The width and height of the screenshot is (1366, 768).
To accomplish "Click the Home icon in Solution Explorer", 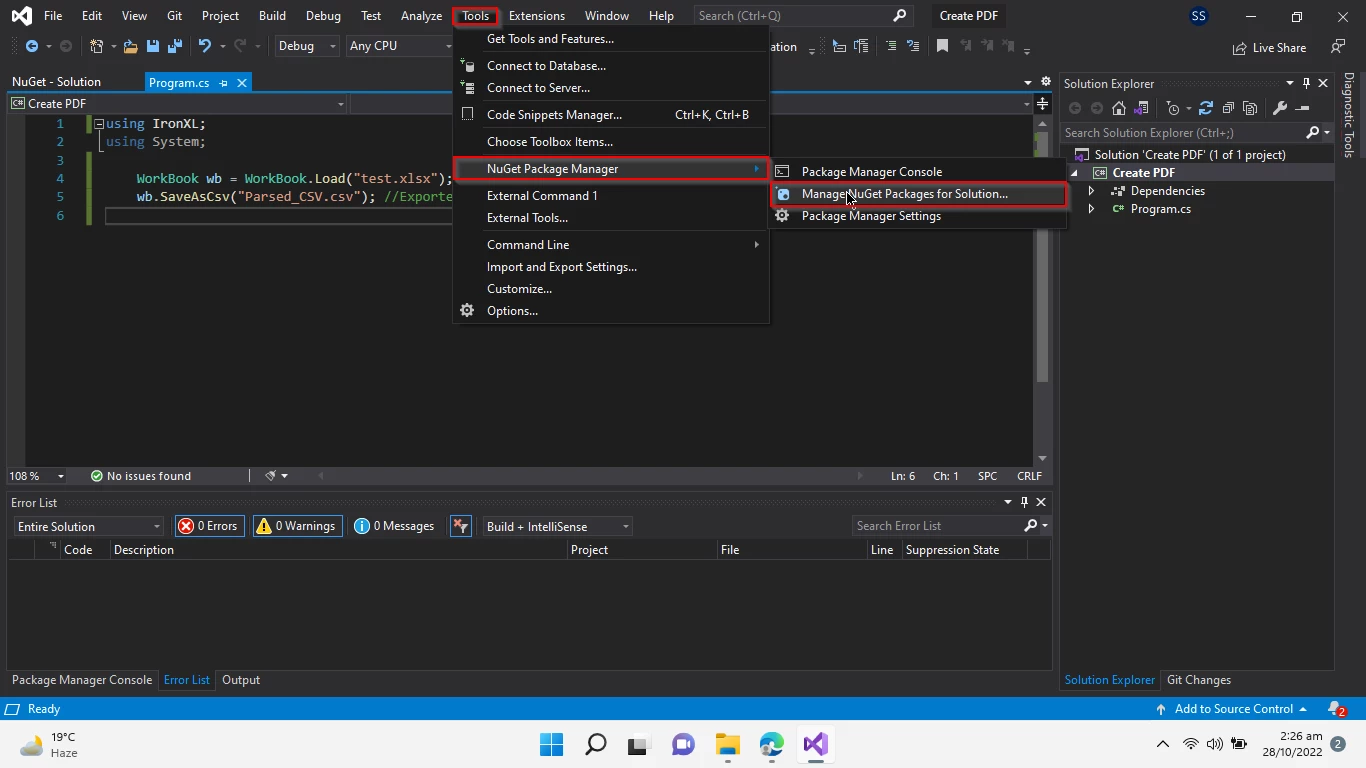I will (x=1119, y=108).
